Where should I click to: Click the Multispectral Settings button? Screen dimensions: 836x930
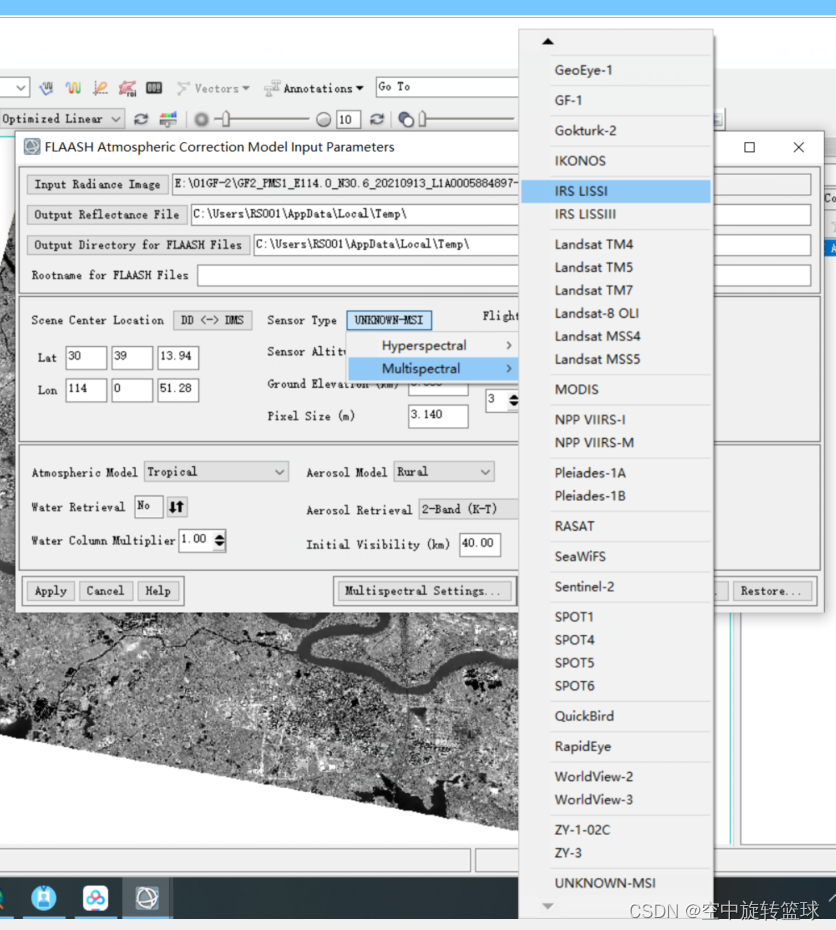[x=423, y=591]
